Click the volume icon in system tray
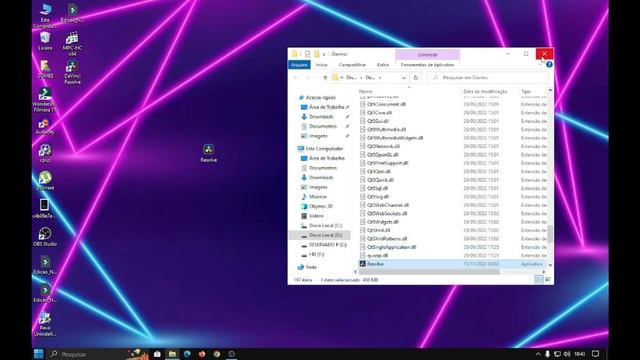 567,354
